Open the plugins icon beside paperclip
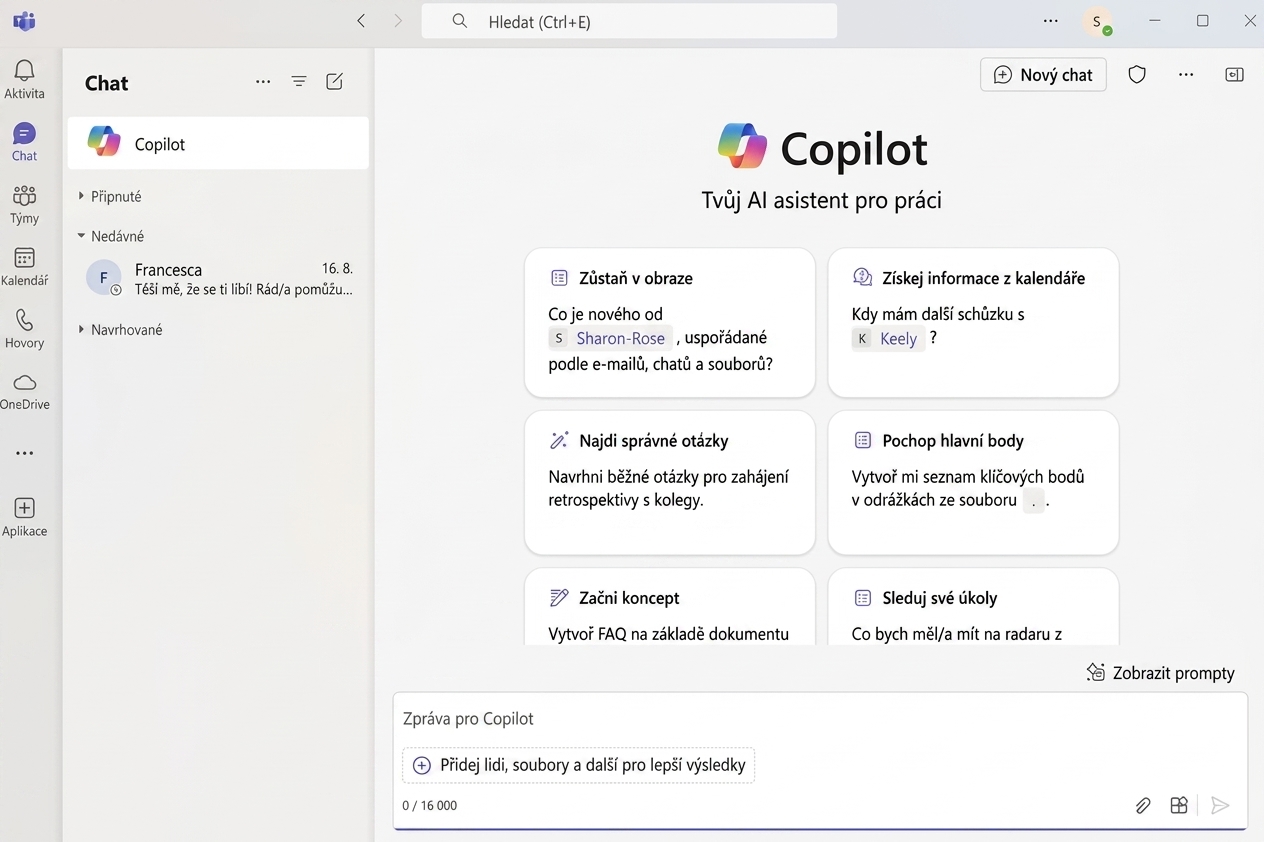Viewport: 1264px width, 842px height. tap(1179, 805)
